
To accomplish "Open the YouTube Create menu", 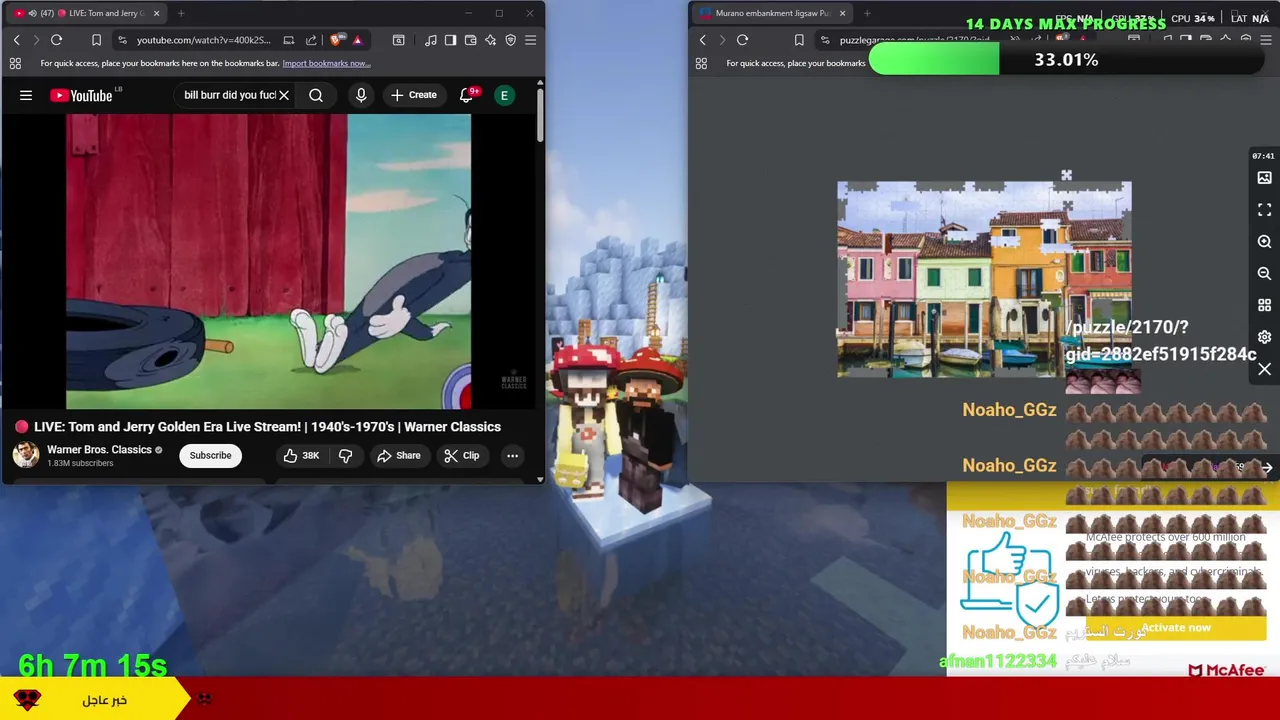I will (x=413, y=95).
